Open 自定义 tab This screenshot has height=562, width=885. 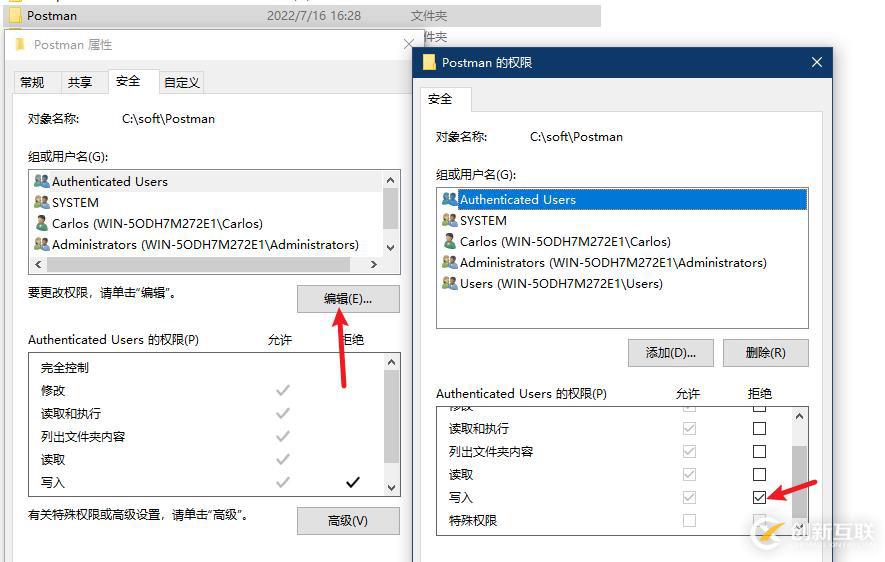[182, 82]
